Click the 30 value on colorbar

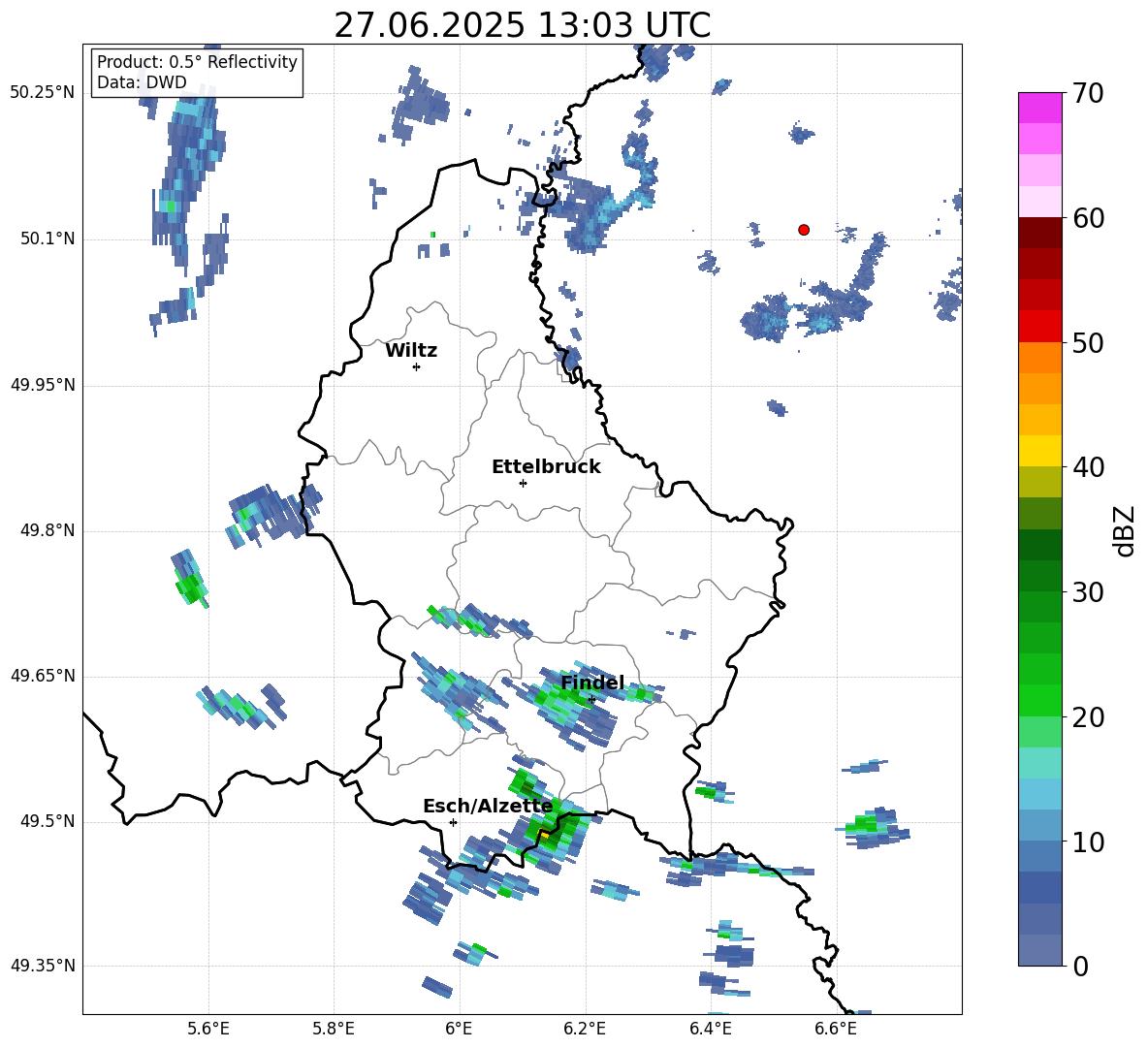point(1088,592)
